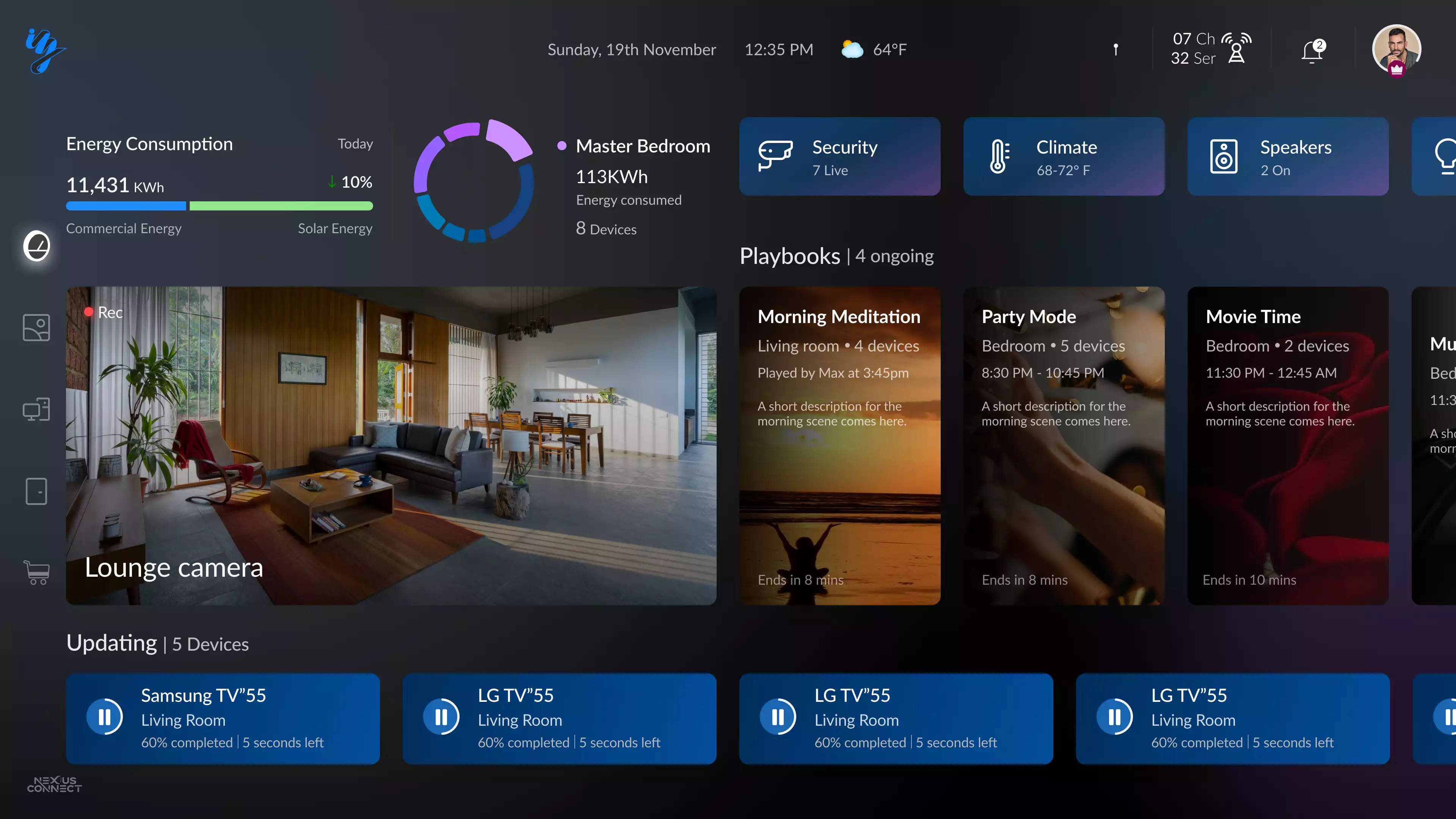1456x819 pixels.
Task: Open the shopping cart sidebar icon
Action: click(x=37, y=573)
